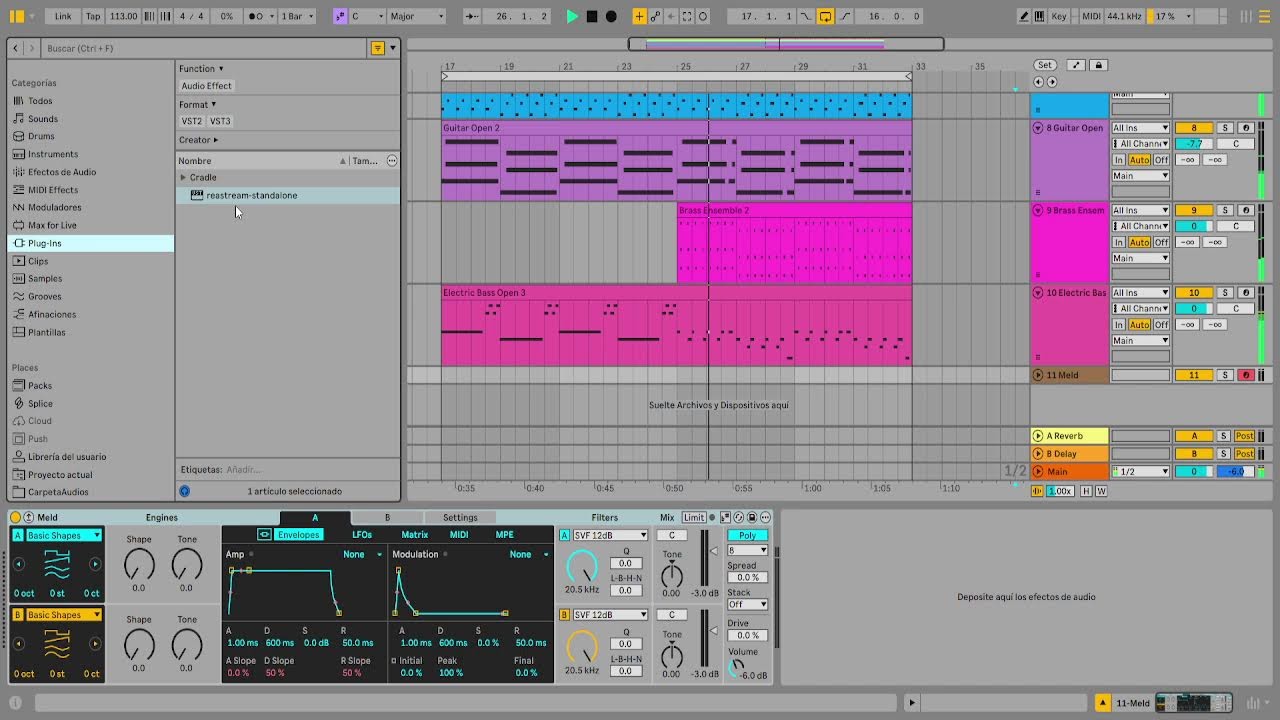Adjust the Volume knob in Meld
The image size is (1280, 720).
pyautogui.click(x=735, y=669)
